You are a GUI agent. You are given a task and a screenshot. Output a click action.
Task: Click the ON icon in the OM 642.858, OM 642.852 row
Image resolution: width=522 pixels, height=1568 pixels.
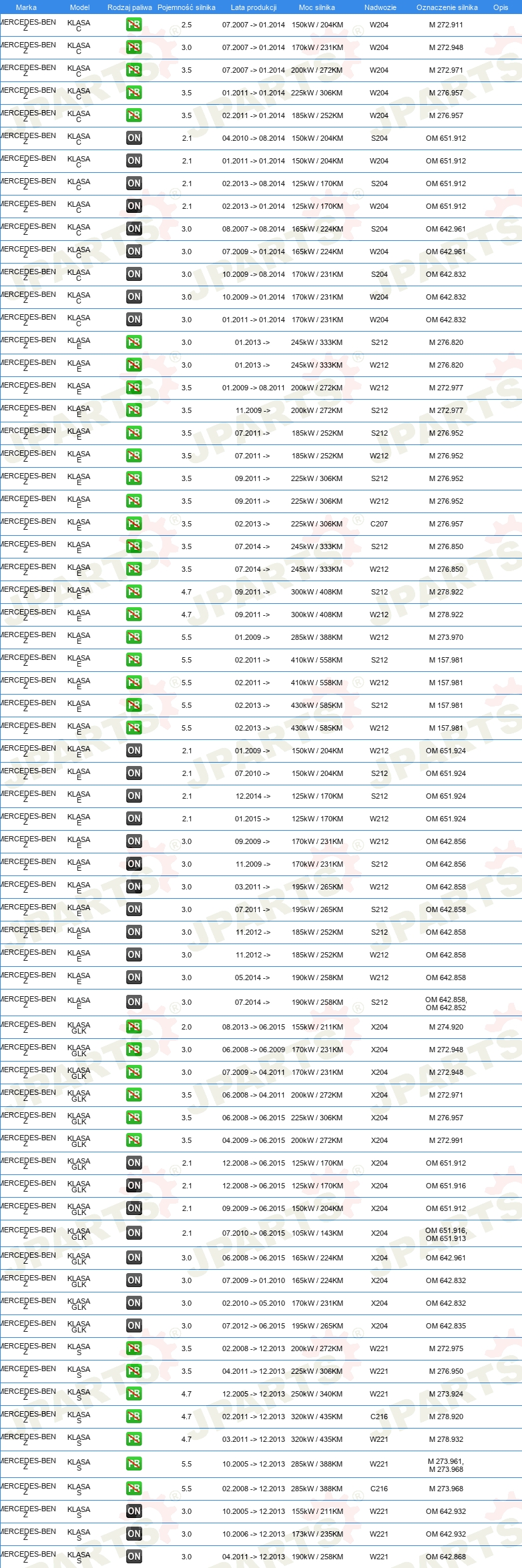(134, 1002)
